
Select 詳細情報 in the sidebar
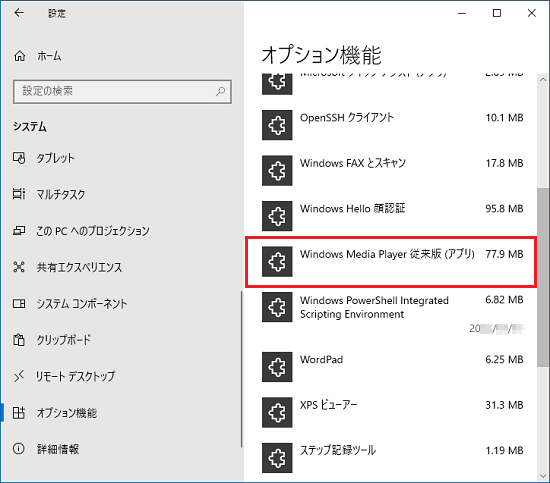click(58, 449)
